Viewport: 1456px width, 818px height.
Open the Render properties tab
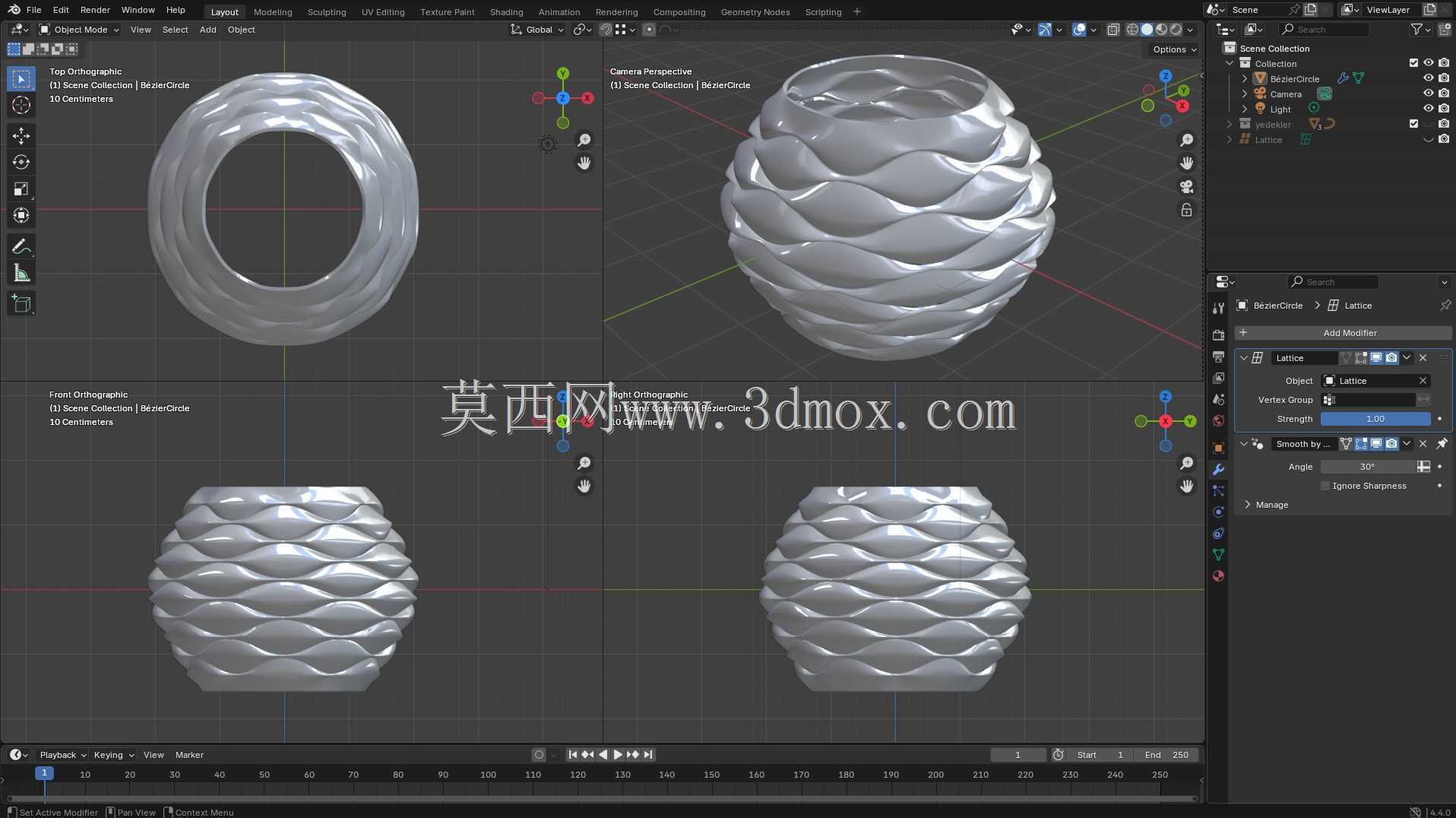click(x=1218, y=335)
